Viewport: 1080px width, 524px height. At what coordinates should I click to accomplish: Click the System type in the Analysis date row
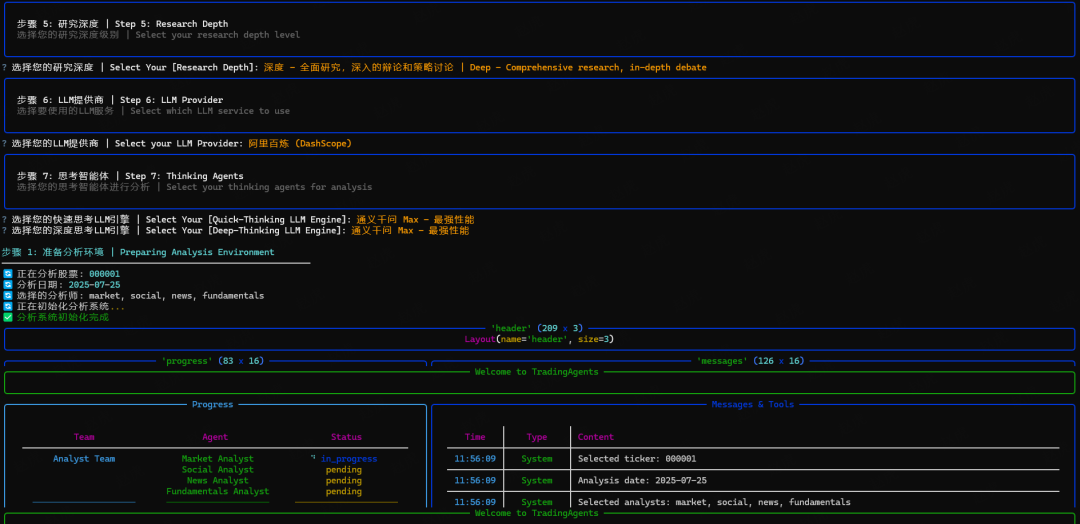click(x=537, y=481)
